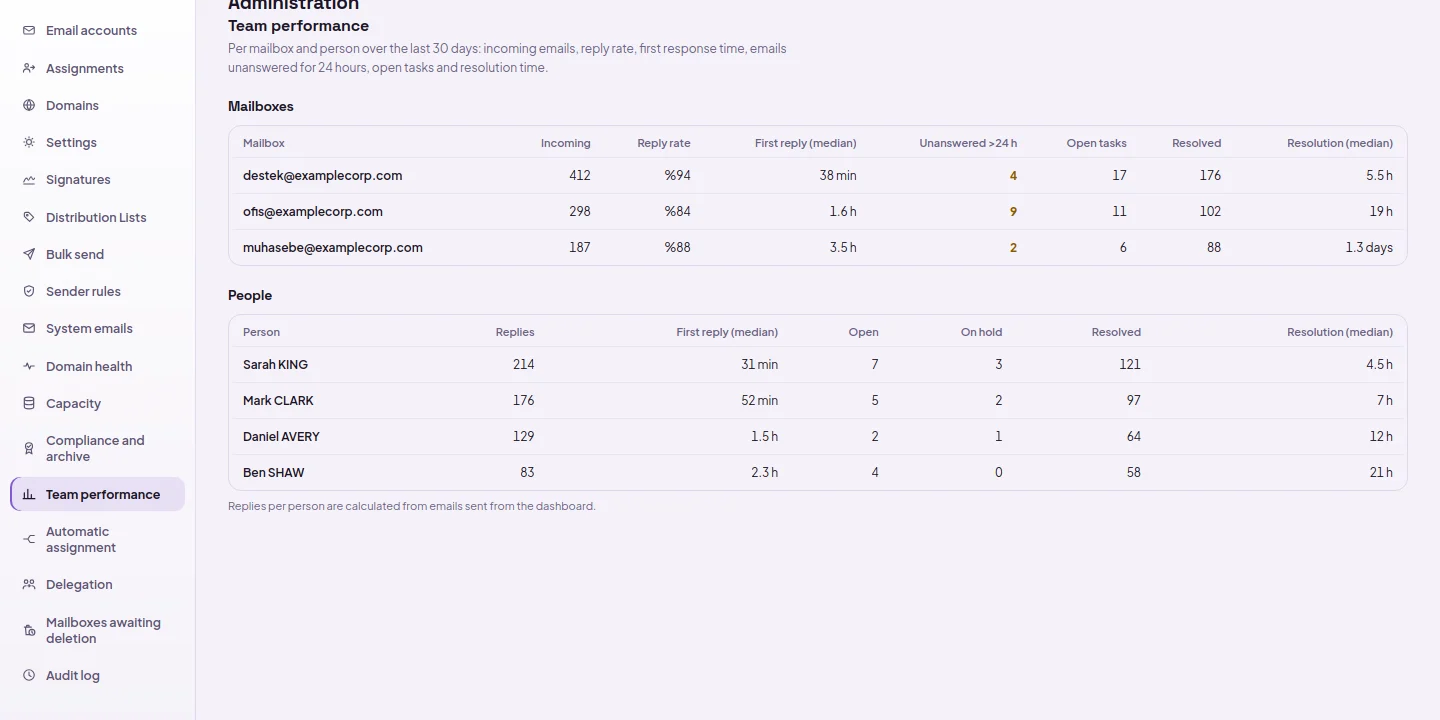Click unanswered count 9 for ofis mailbox
Image resolution: width=1440 pixels, height=720 pixels.
coord(1013,212)
